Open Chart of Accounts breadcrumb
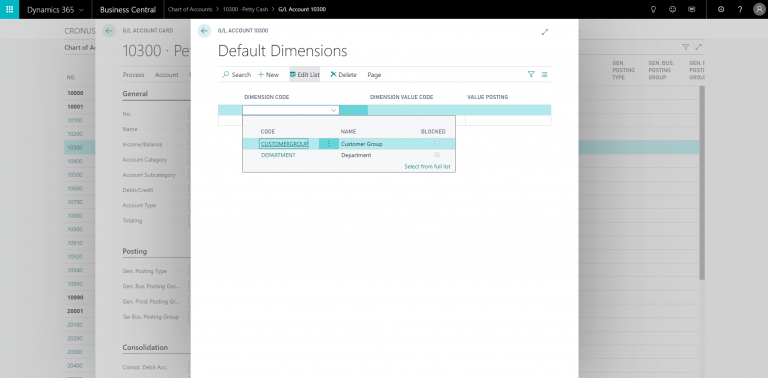This screenshot has height=378, width=768. click(190, 9)
